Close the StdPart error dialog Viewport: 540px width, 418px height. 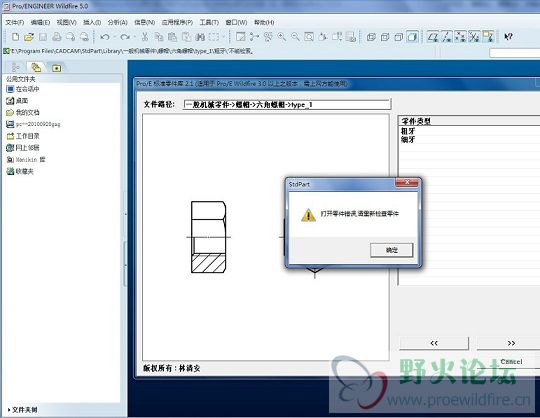point(407,182)
